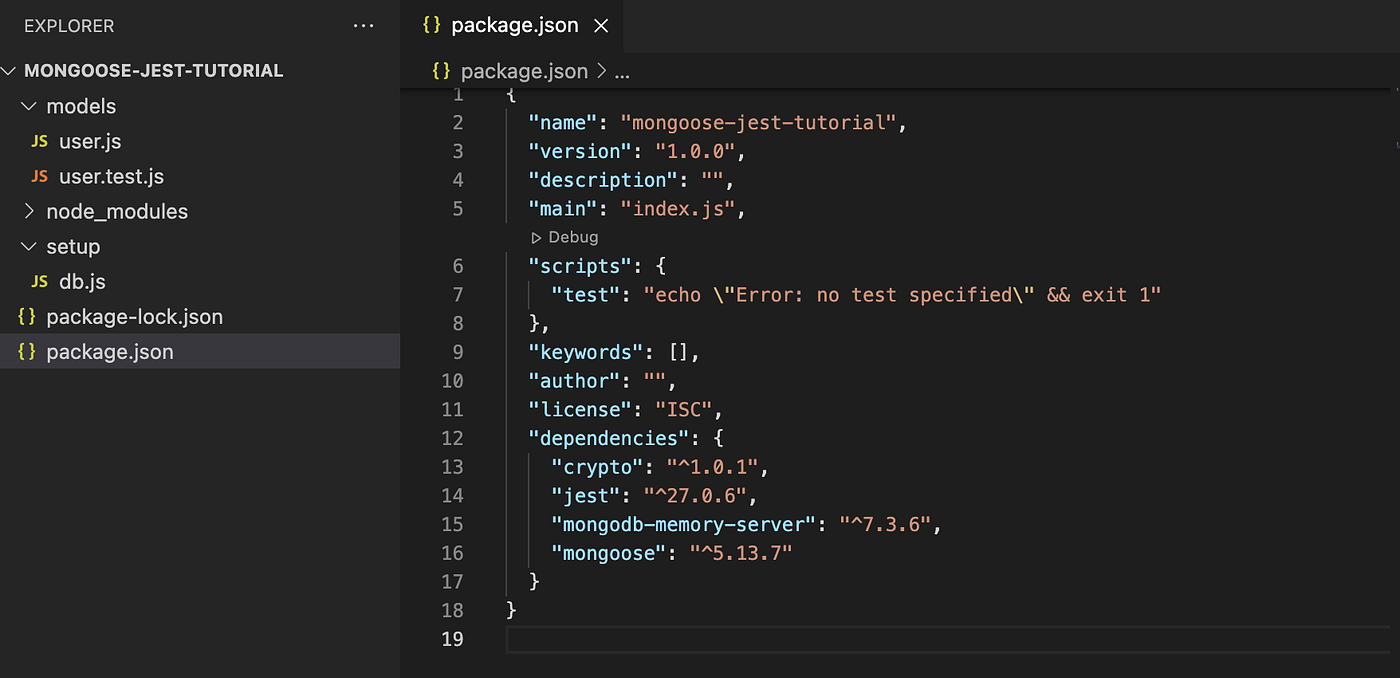This screenshot has width=1400, height=678.
Task: Open Explorer more actions ellipsis menu
Action: 363,26
